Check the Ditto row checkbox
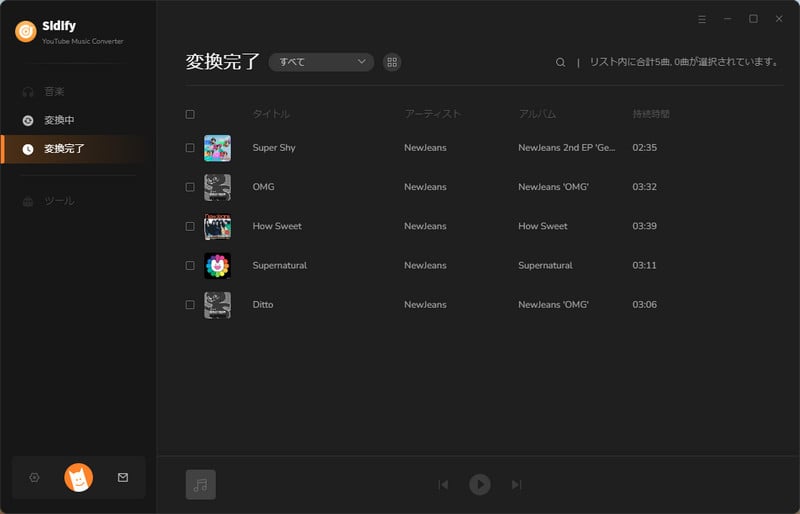 190,305
